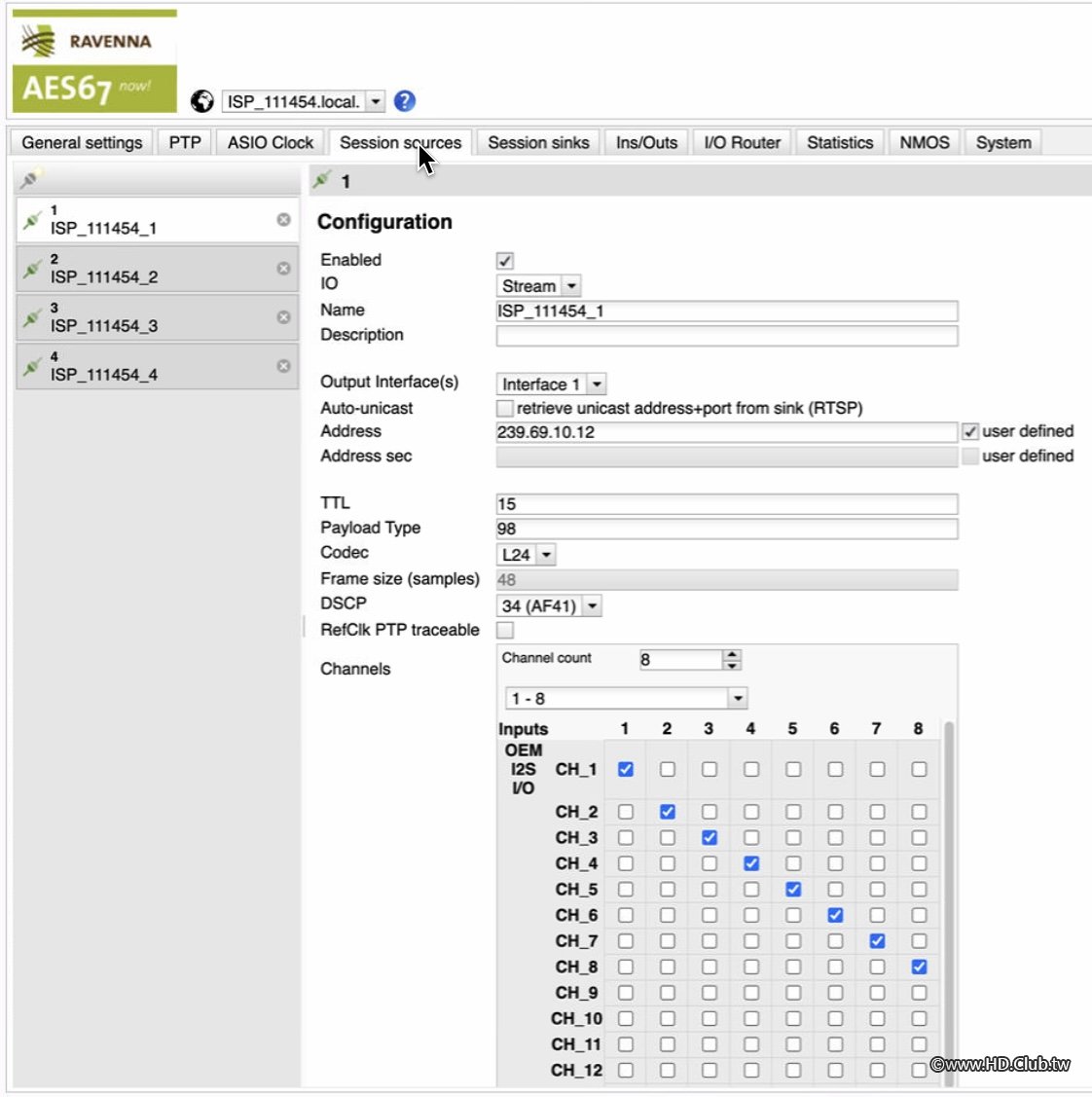
Task: Select the ISP_111454_3 source entry
Action: coord(158,317)
